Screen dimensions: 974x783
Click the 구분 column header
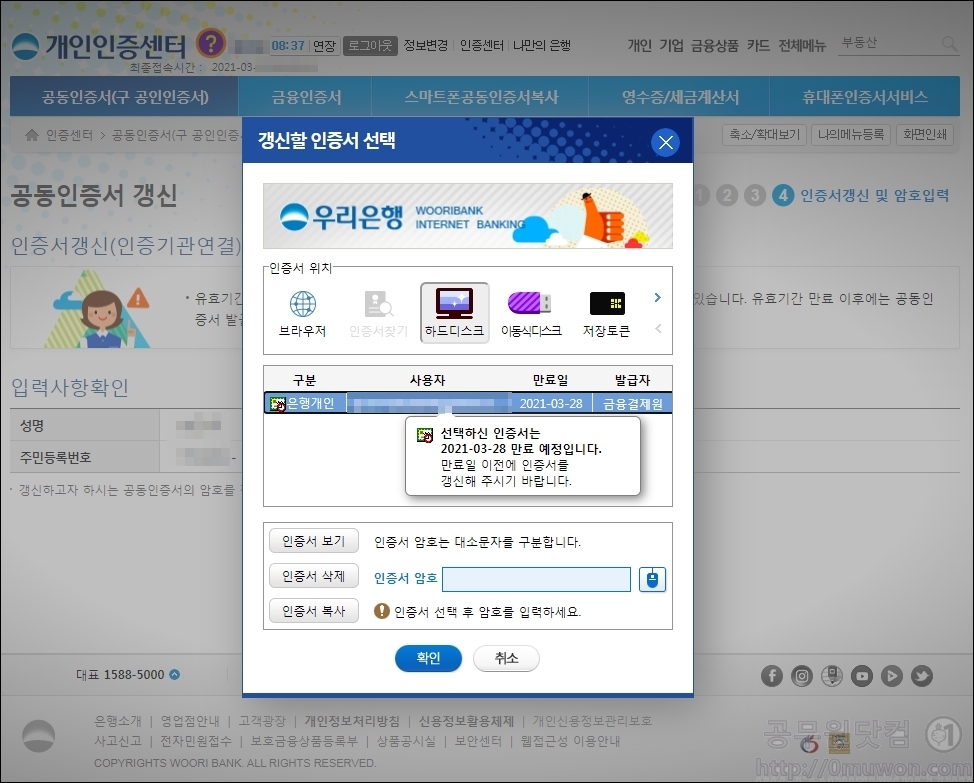click(x=304, y=380)
